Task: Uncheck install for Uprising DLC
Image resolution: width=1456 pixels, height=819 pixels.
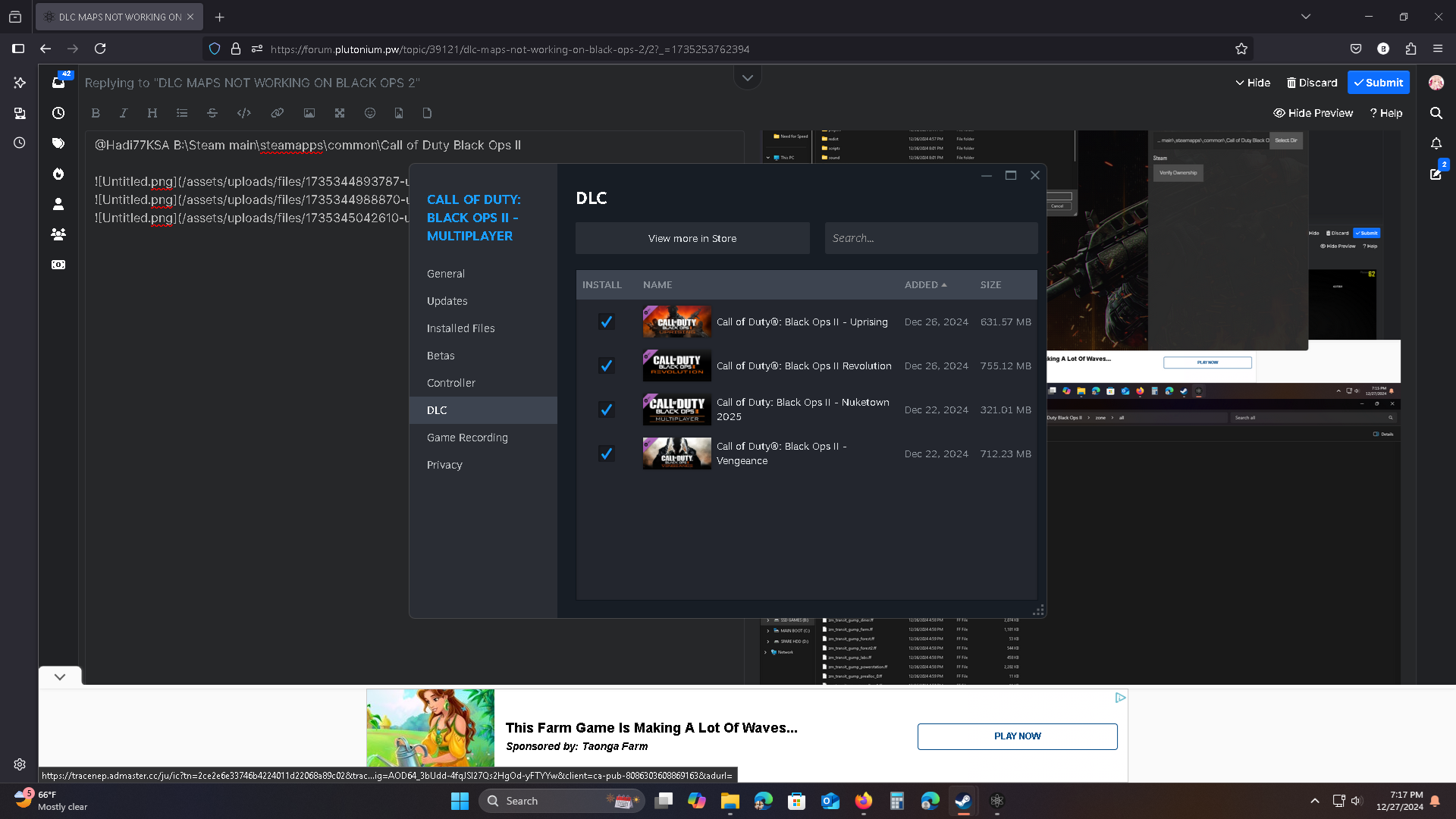Action: point(606,322)
